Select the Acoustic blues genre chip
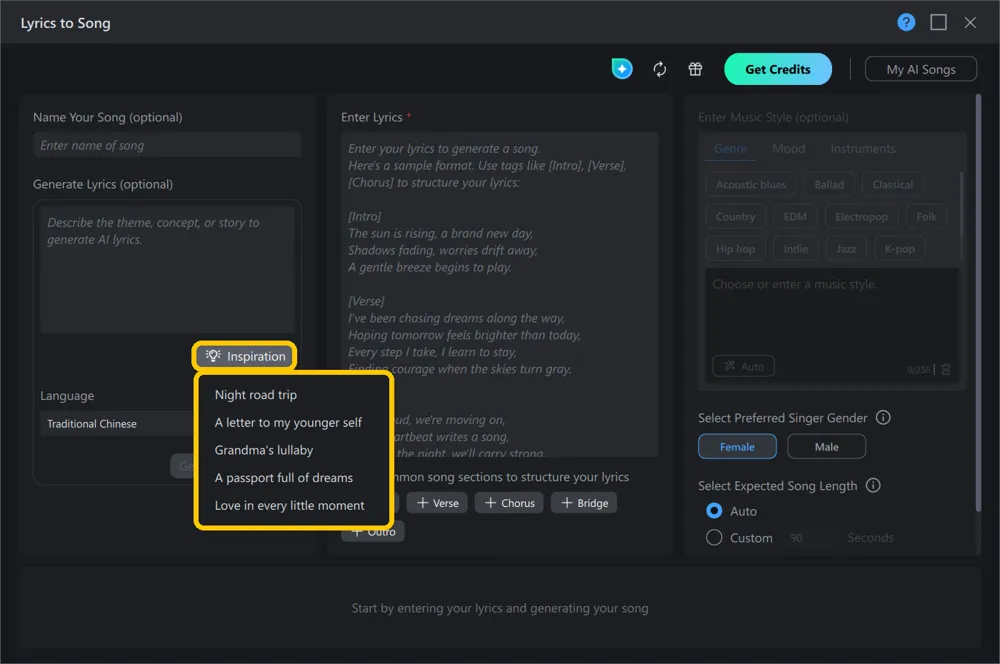Viewport: 1000px width, 664px height. (x=751, y=184)
